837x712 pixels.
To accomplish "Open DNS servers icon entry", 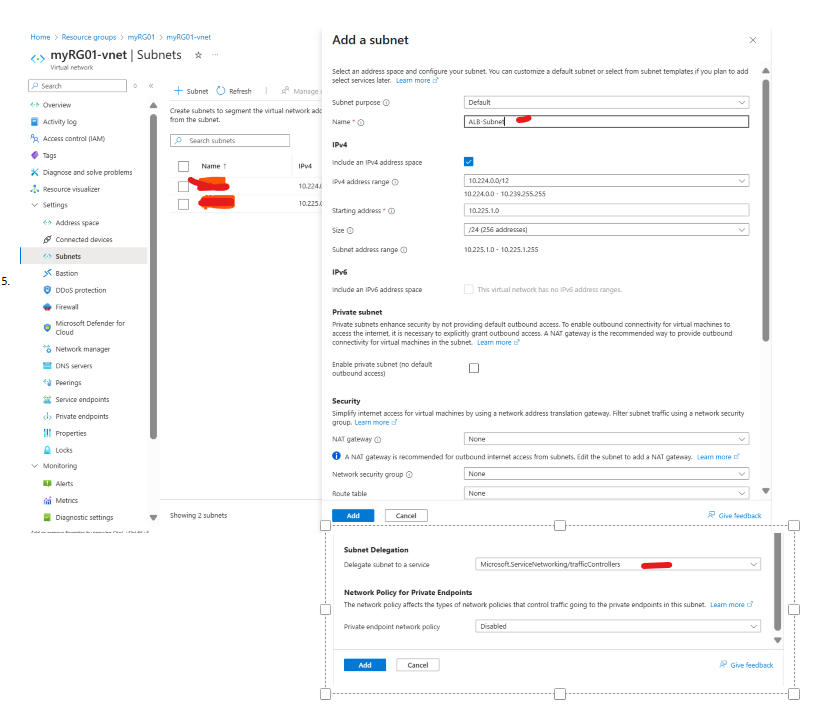I will (48, 366).
